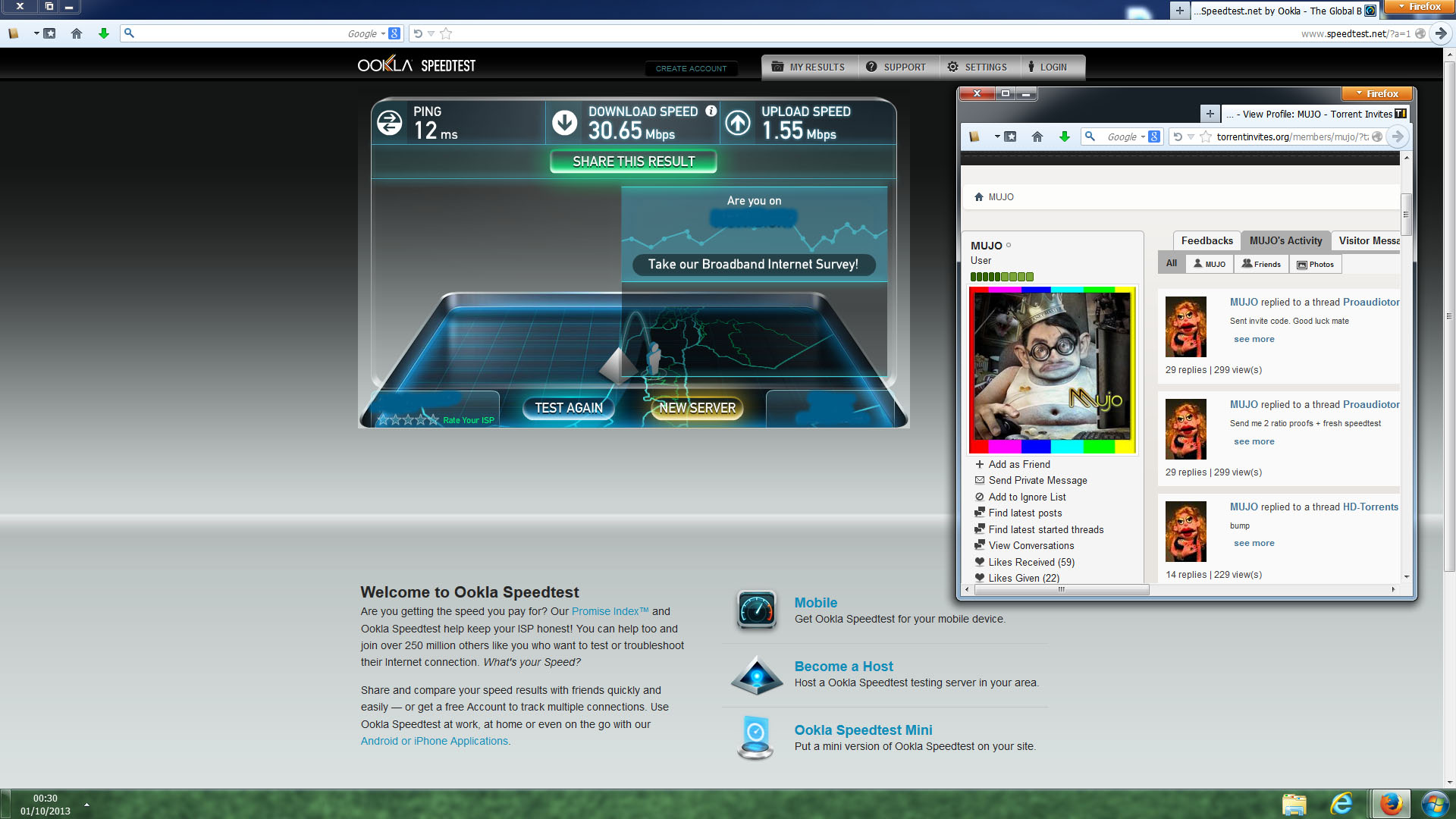This screenshot has height=819, width=1456.
Task: Bookmark Speedtest page with the star icon
Action: tap(446, 33)
